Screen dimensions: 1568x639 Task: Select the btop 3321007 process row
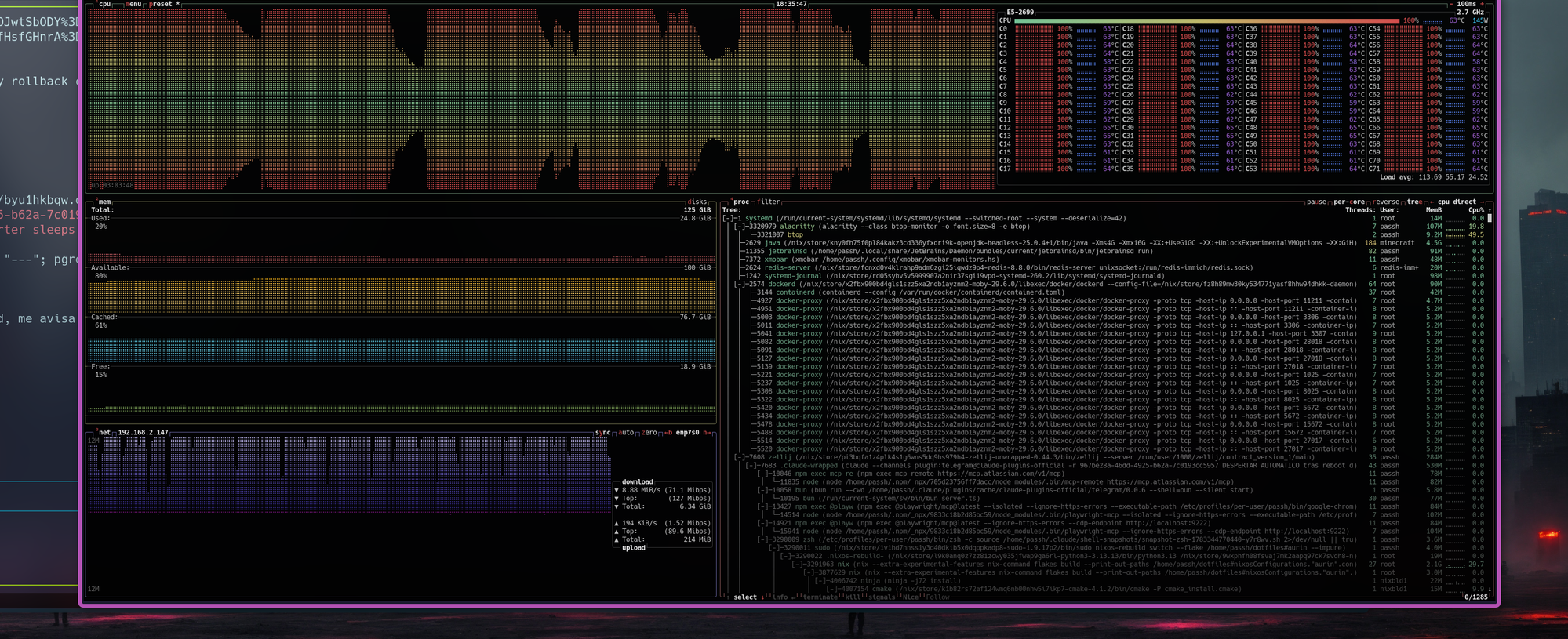point(1104,234)
